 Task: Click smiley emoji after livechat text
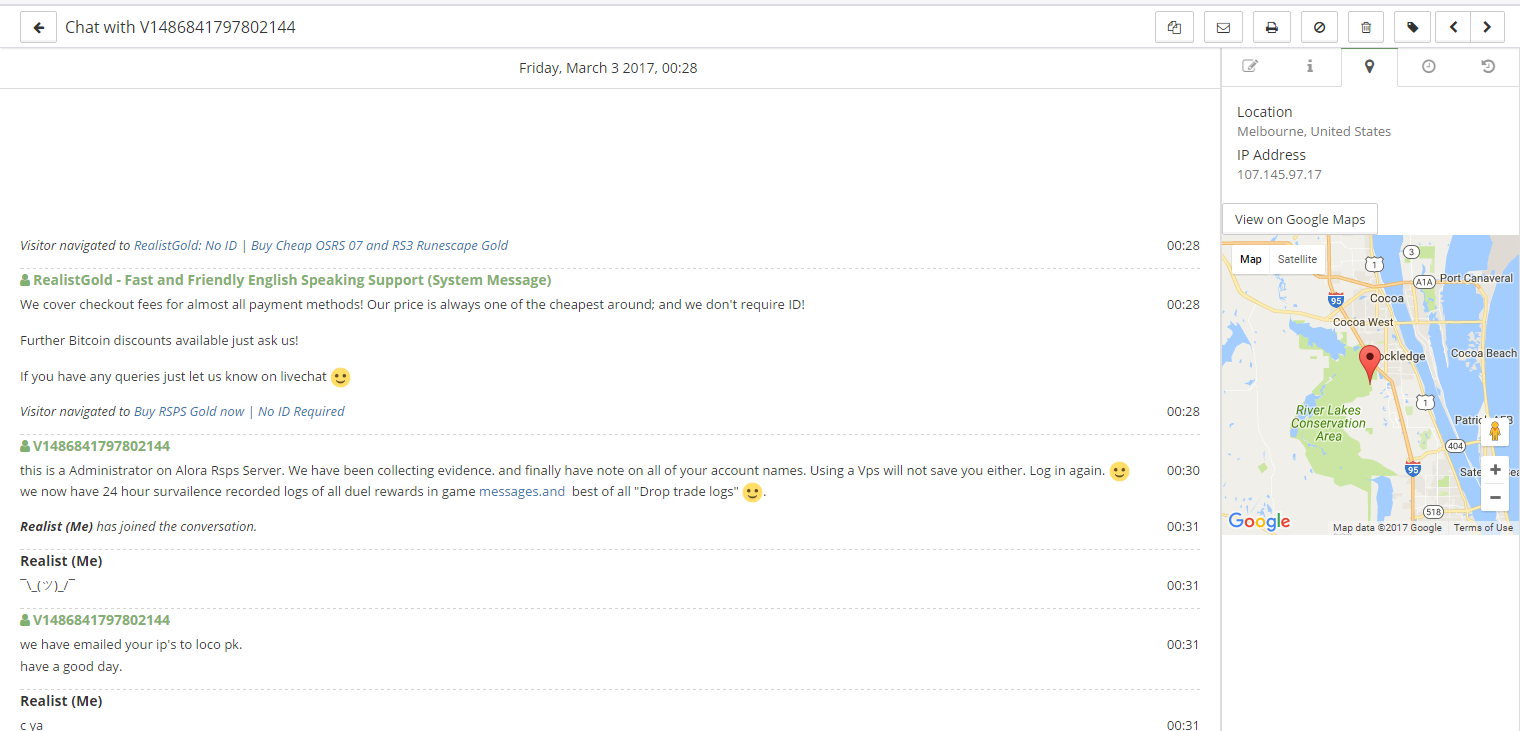pos(340,378)
